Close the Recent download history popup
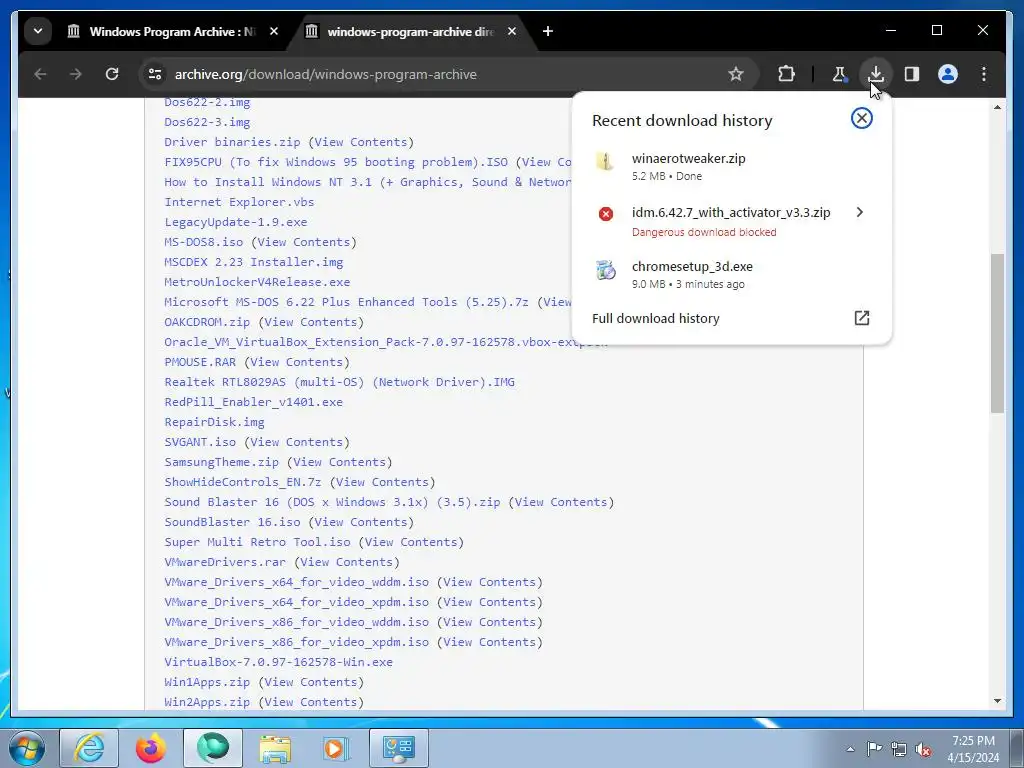The width and height of the screenshot is (1024, 768). pos(861,118)
